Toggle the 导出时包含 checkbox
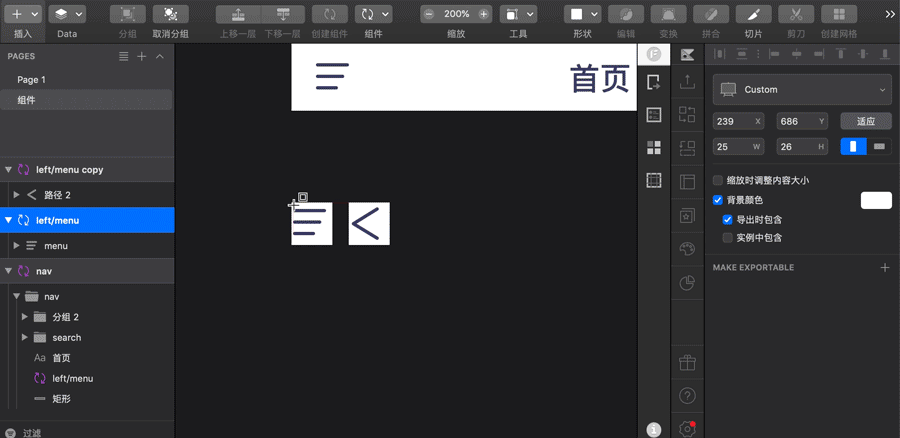 [x=728, y=219]
